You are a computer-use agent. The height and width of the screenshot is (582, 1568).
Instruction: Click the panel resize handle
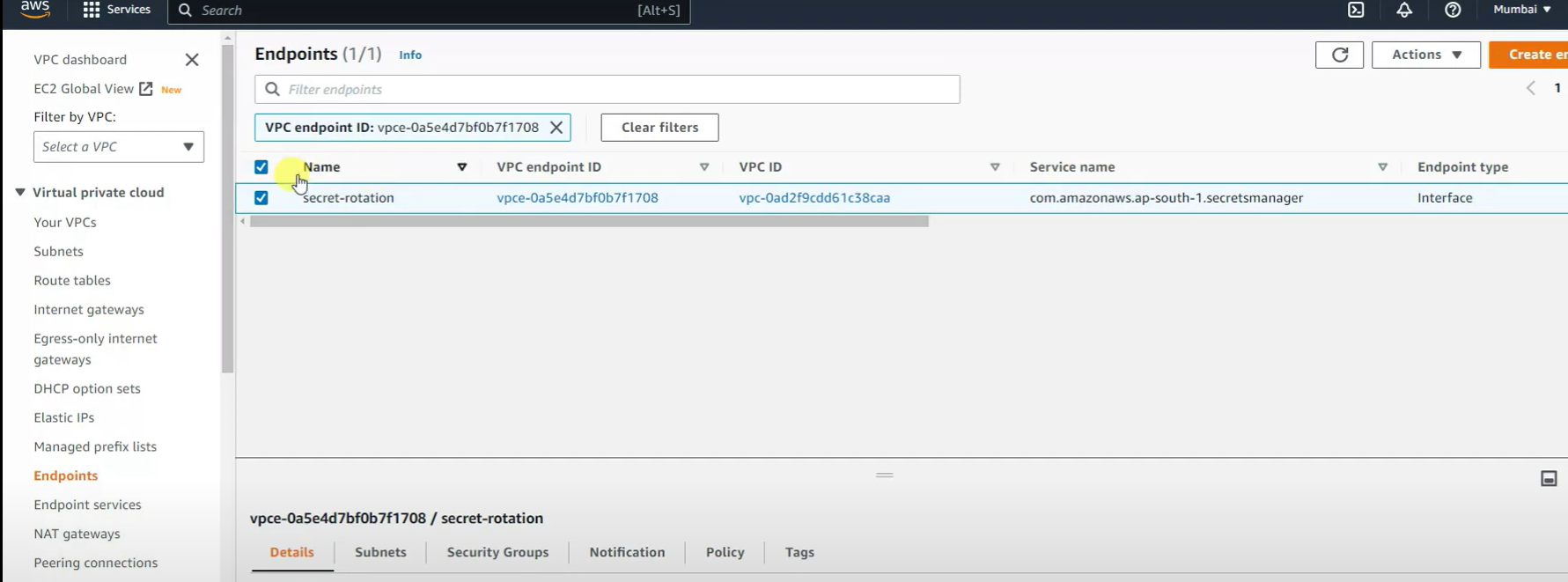coord(885,475)
